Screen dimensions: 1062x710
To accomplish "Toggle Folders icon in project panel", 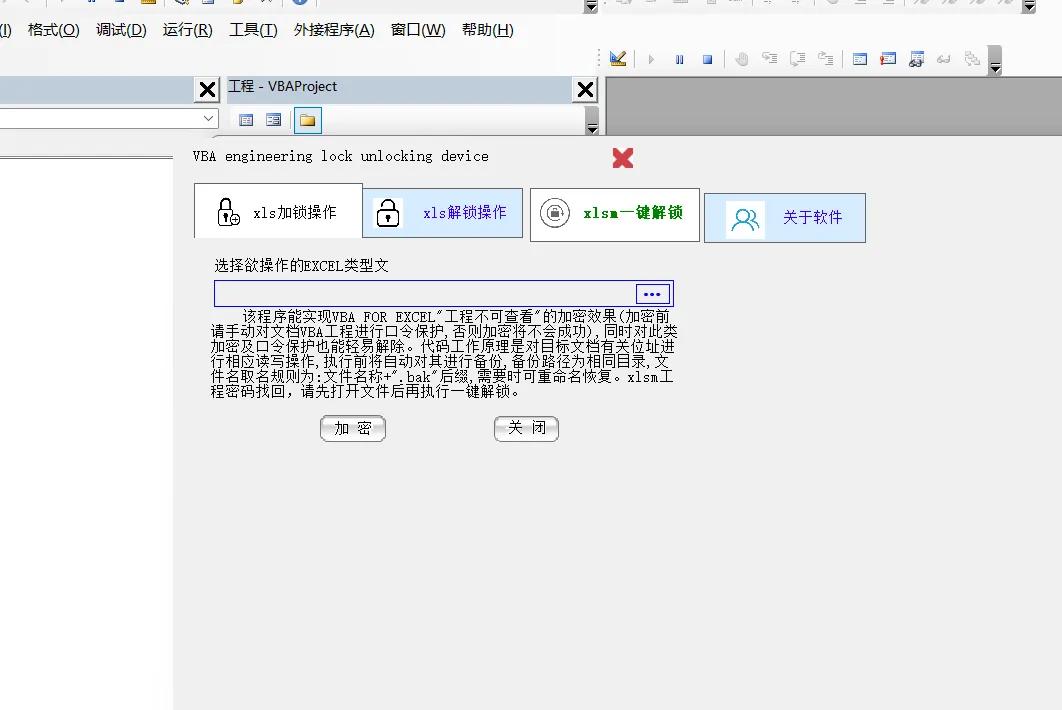I will pos(307,121).
